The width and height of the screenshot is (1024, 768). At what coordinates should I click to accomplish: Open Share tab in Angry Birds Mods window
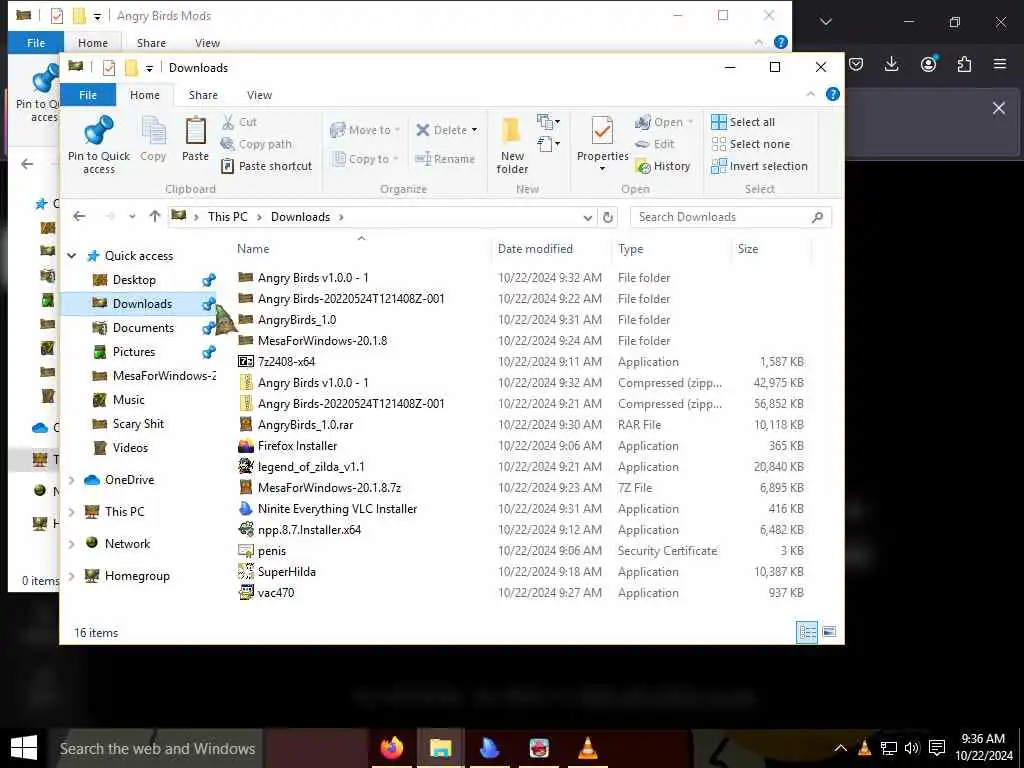[x=151, y=43]
